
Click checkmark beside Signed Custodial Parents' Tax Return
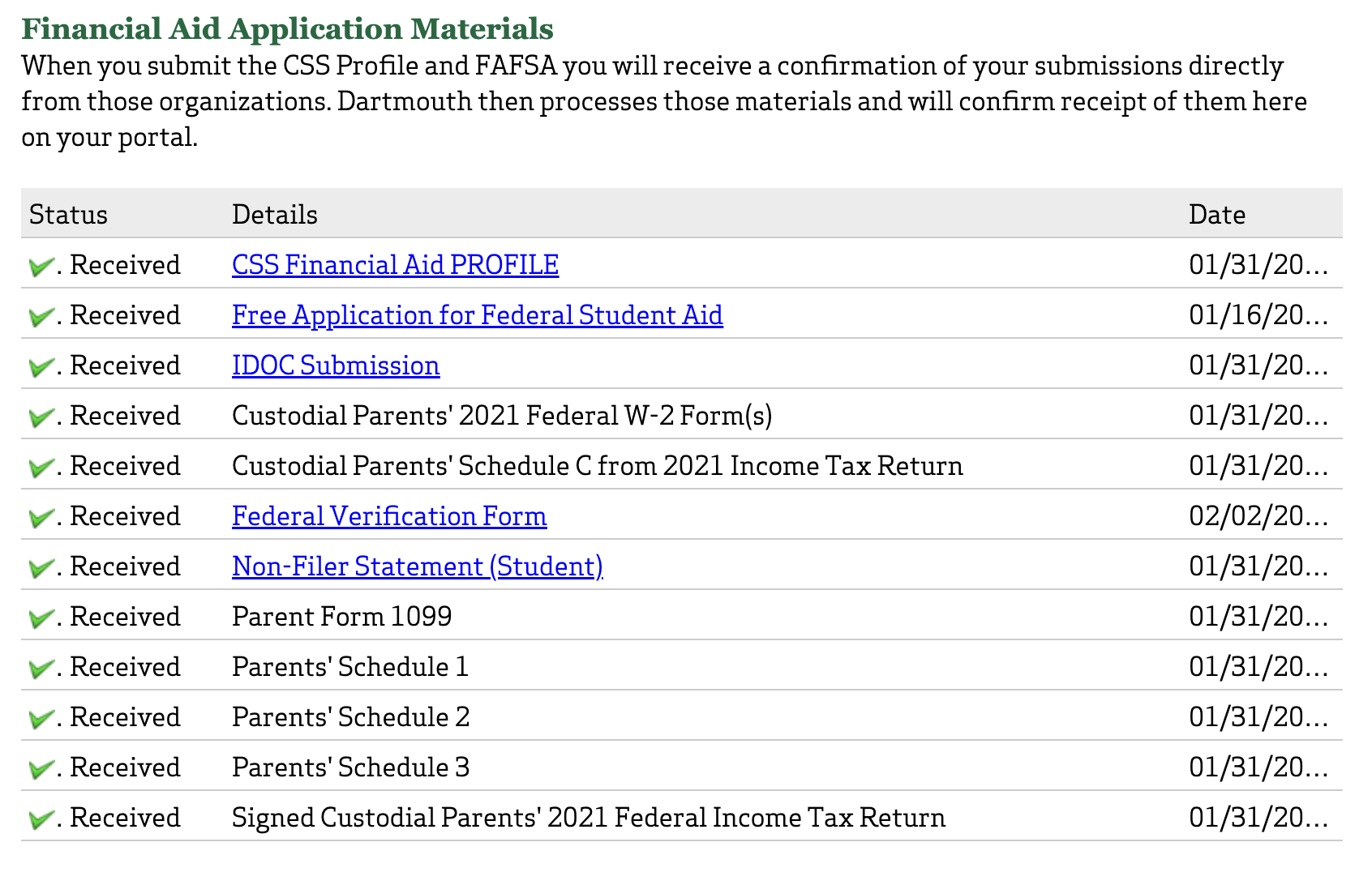(x=41, y=819)
